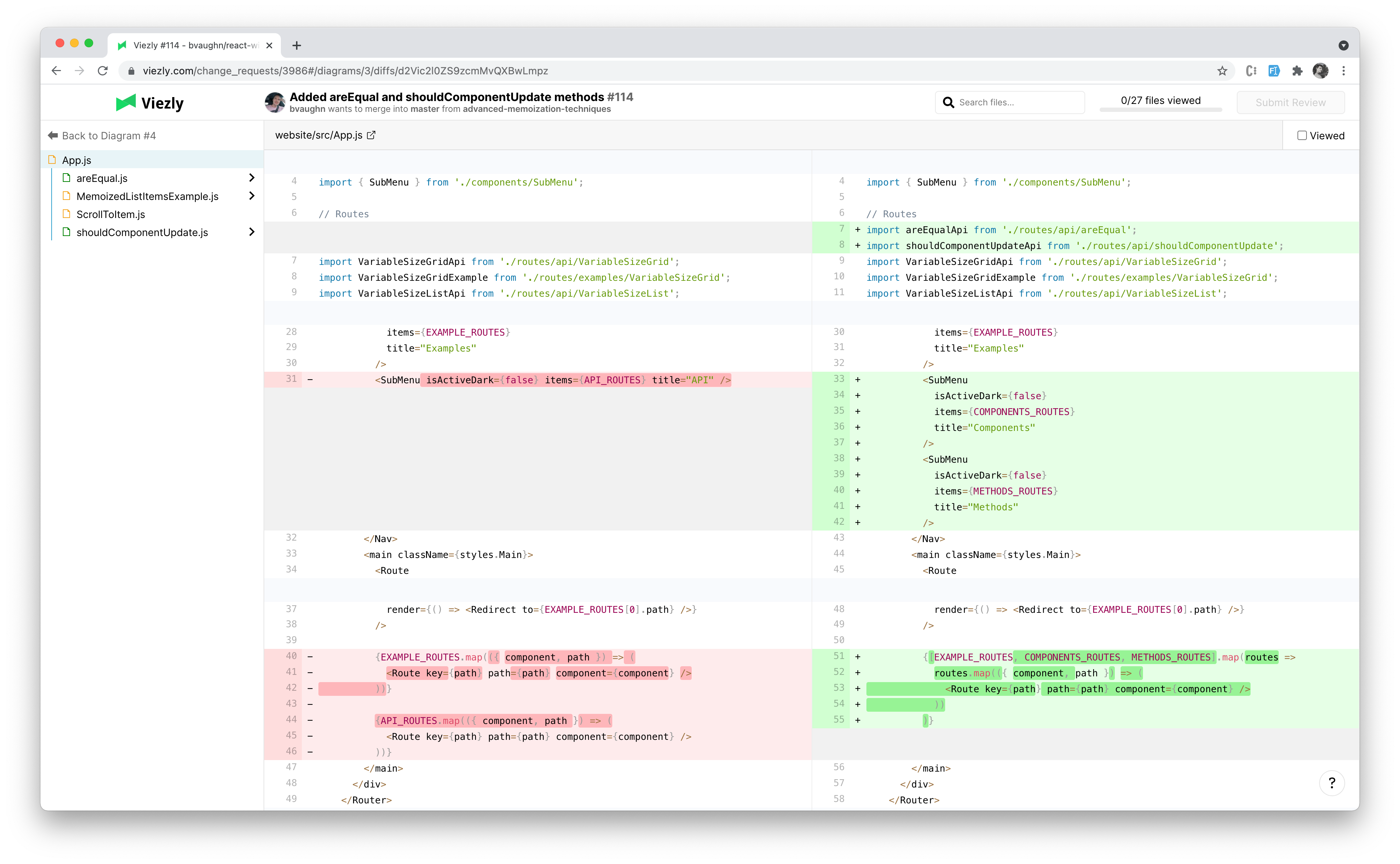This screenshot has height=864, width=1400.
Task: Click the ScrollToItem.js file icon
Action: coord(66,214)
